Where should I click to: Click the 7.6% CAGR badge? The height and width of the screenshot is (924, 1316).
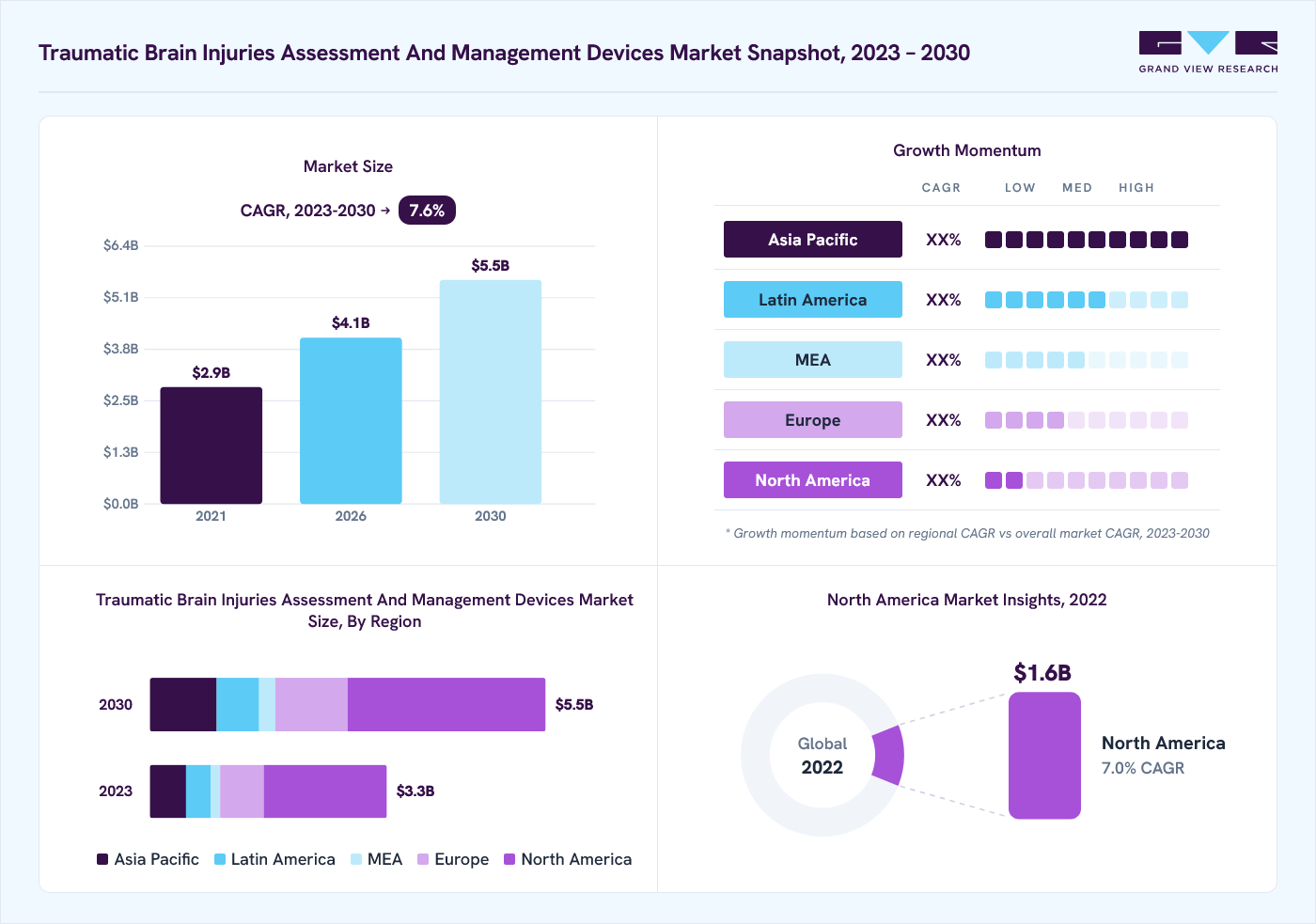(427, 211)
